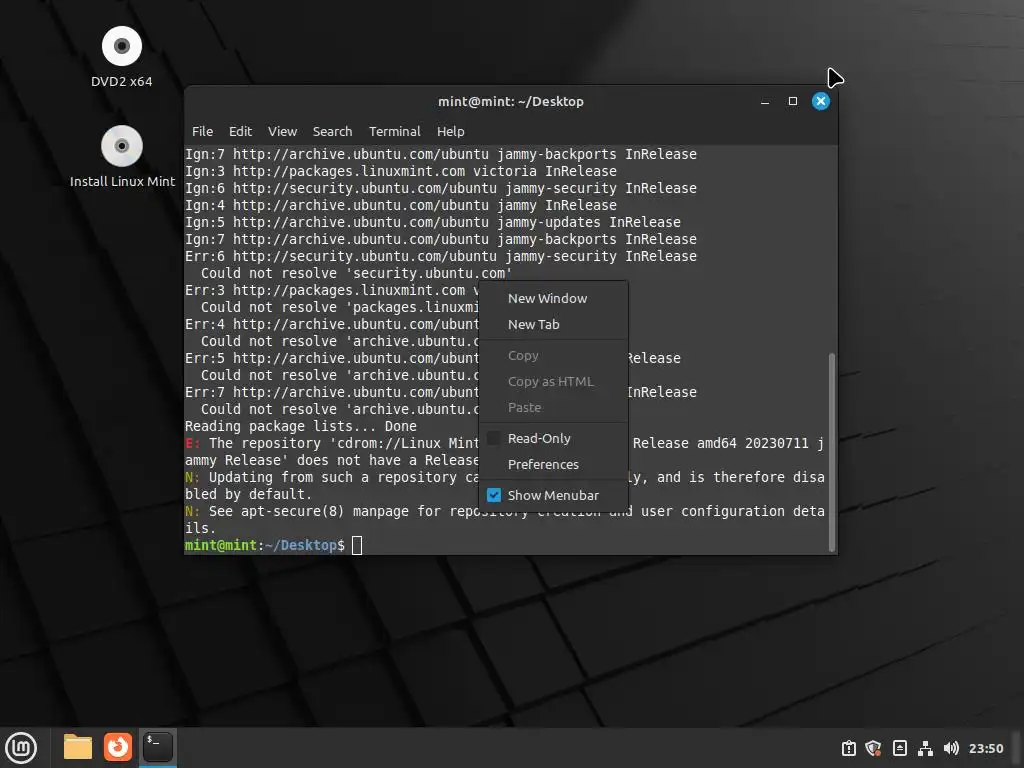
Task: Minimize the terminal window
Action: click(x=765, y=101)
